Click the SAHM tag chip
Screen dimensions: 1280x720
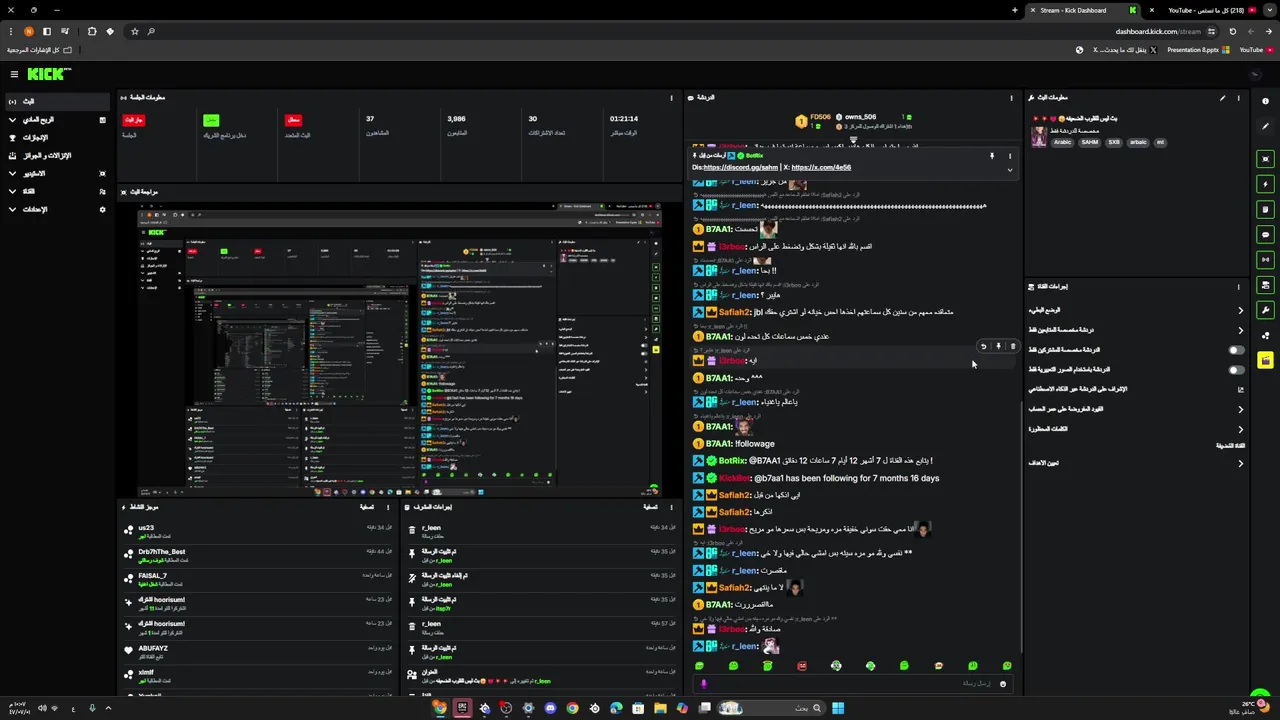coord(1089,142)
